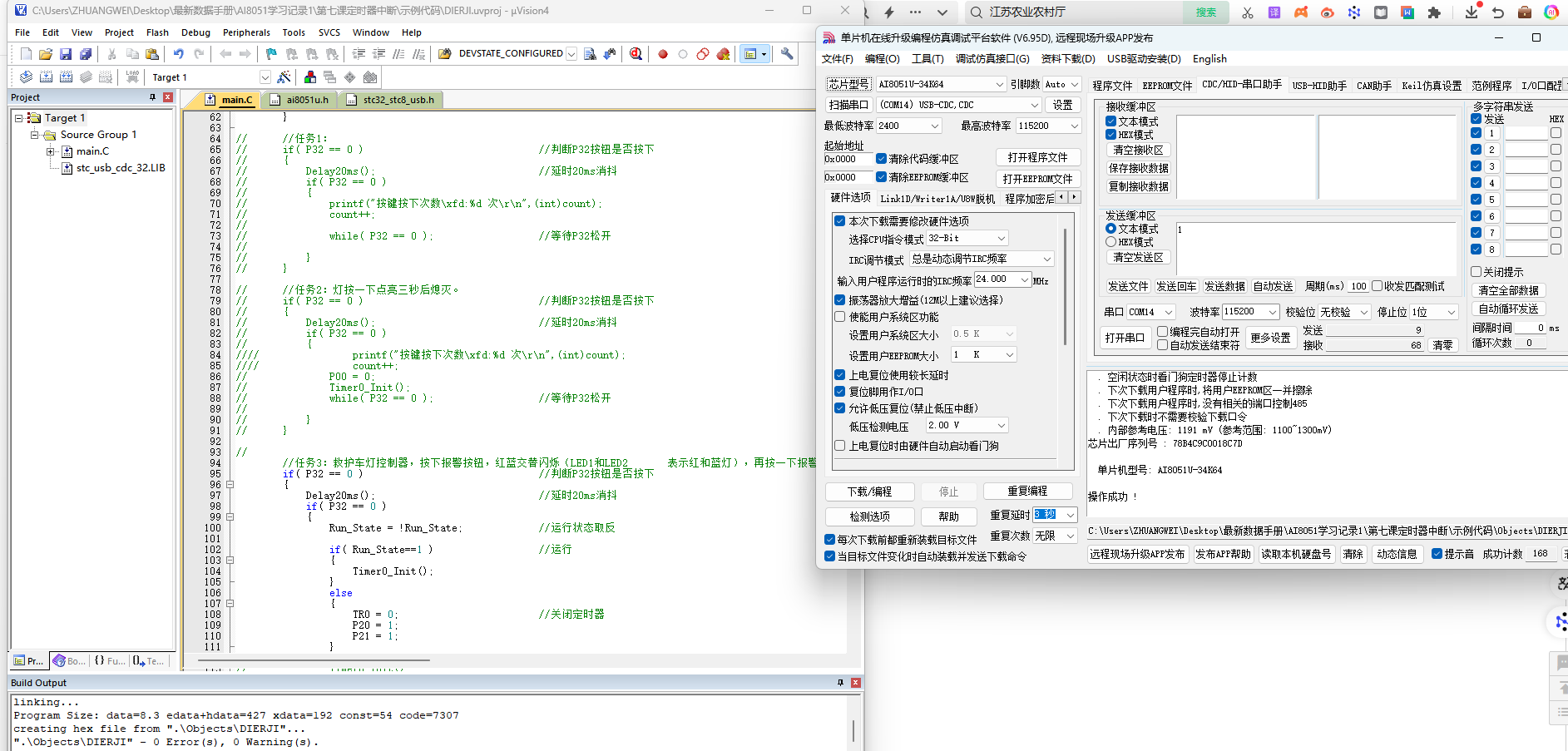Screen dimensions: 1568x751
Task: Click the LOAD download to flash icon
Action: point(132,77)
